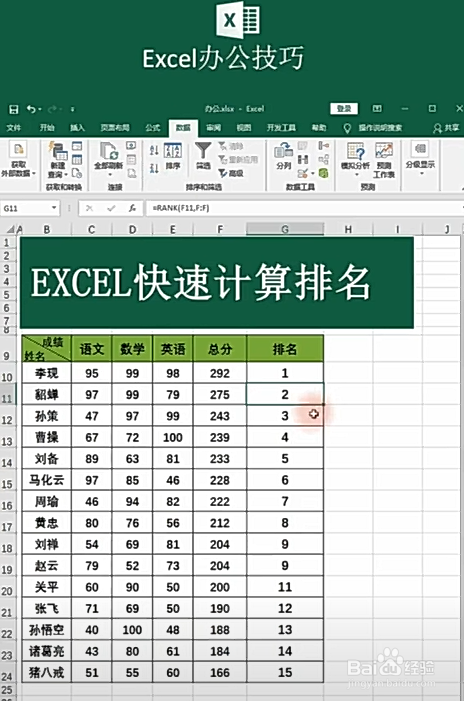Click the cancel X icon in formula bar
Image resolution: width=464 pixels, height=701 pixels.
click(x=89, y=208)
